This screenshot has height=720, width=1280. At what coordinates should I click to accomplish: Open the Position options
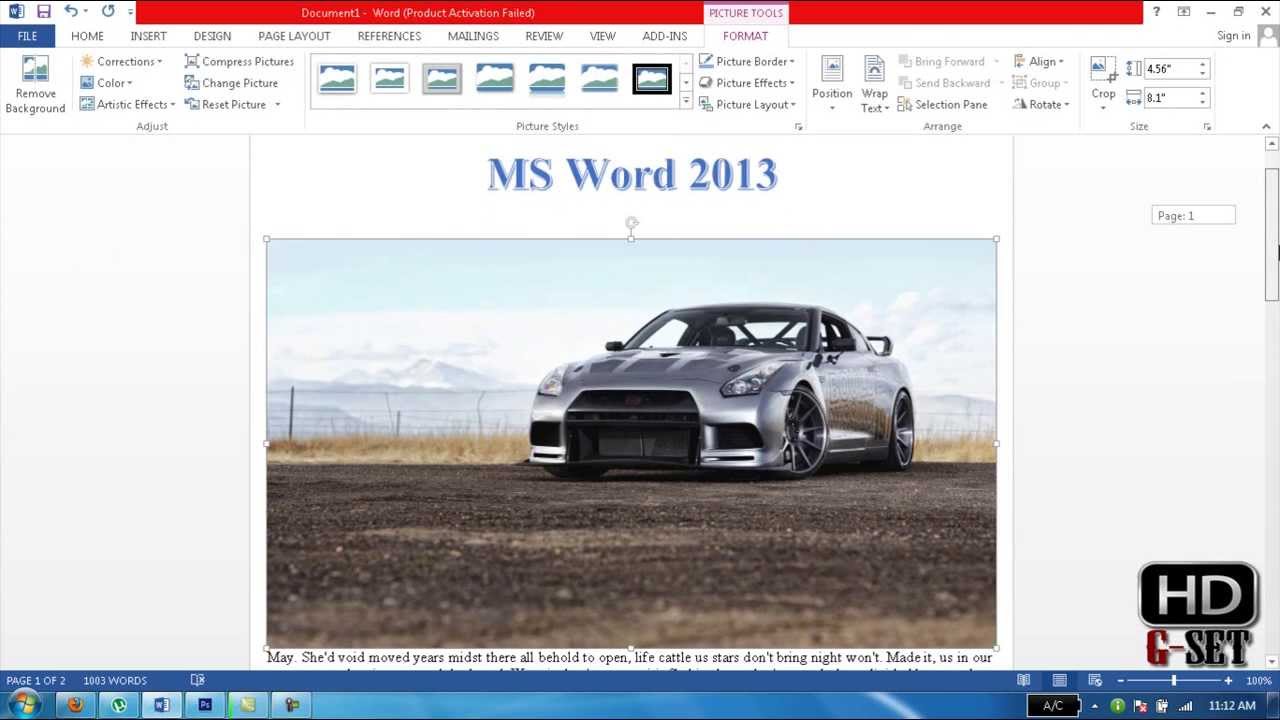pyautogui.click(x=832, y=85)
